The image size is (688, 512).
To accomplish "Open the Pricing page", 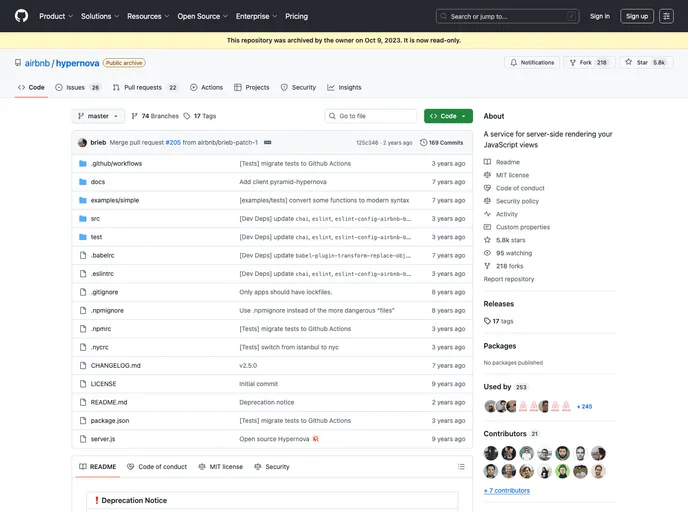I will 297,16.
